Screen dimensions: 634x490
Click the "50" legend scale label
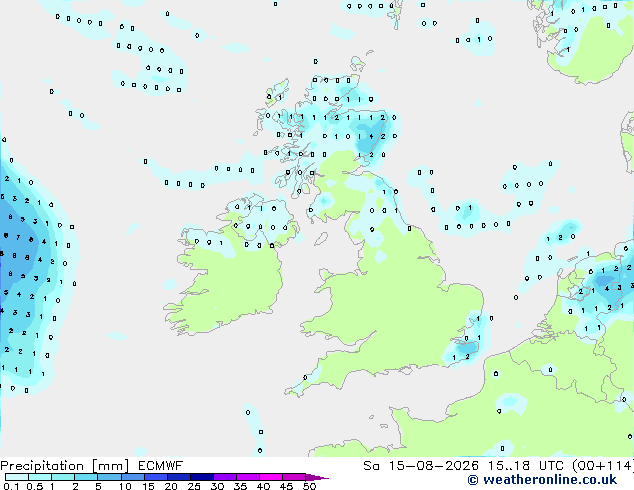click(309, 486)
